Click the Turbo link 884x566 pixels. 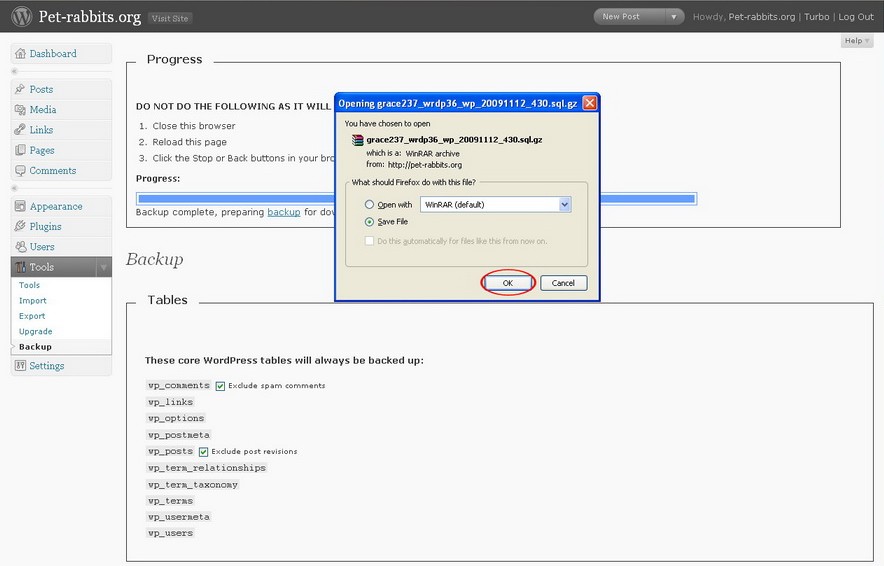pyautogui.click(x=816, y=17)
